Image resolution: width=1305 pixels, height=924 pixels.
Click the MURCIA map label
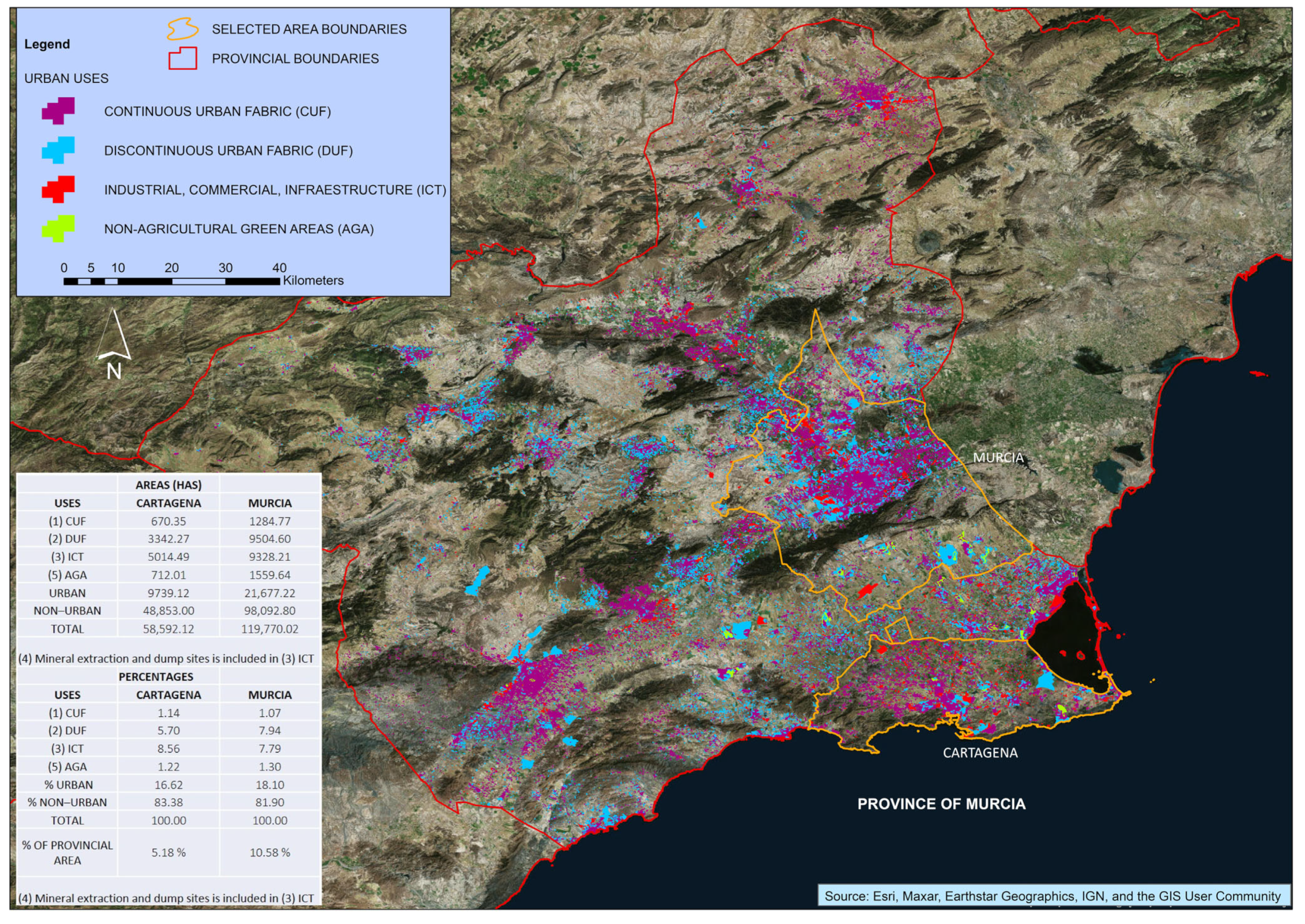click(x=998, y=458)
